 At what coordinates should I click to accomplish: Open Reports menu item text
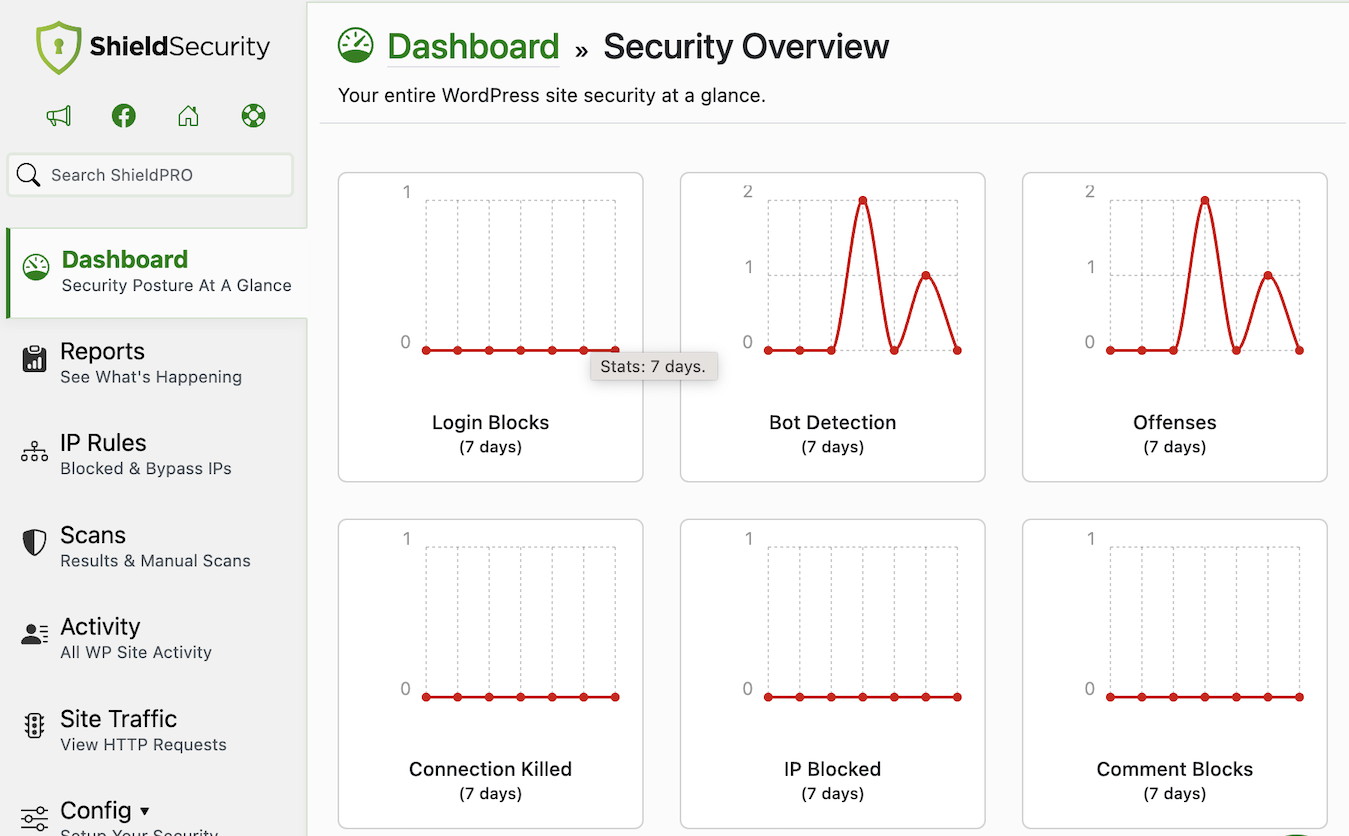point(103,352)
